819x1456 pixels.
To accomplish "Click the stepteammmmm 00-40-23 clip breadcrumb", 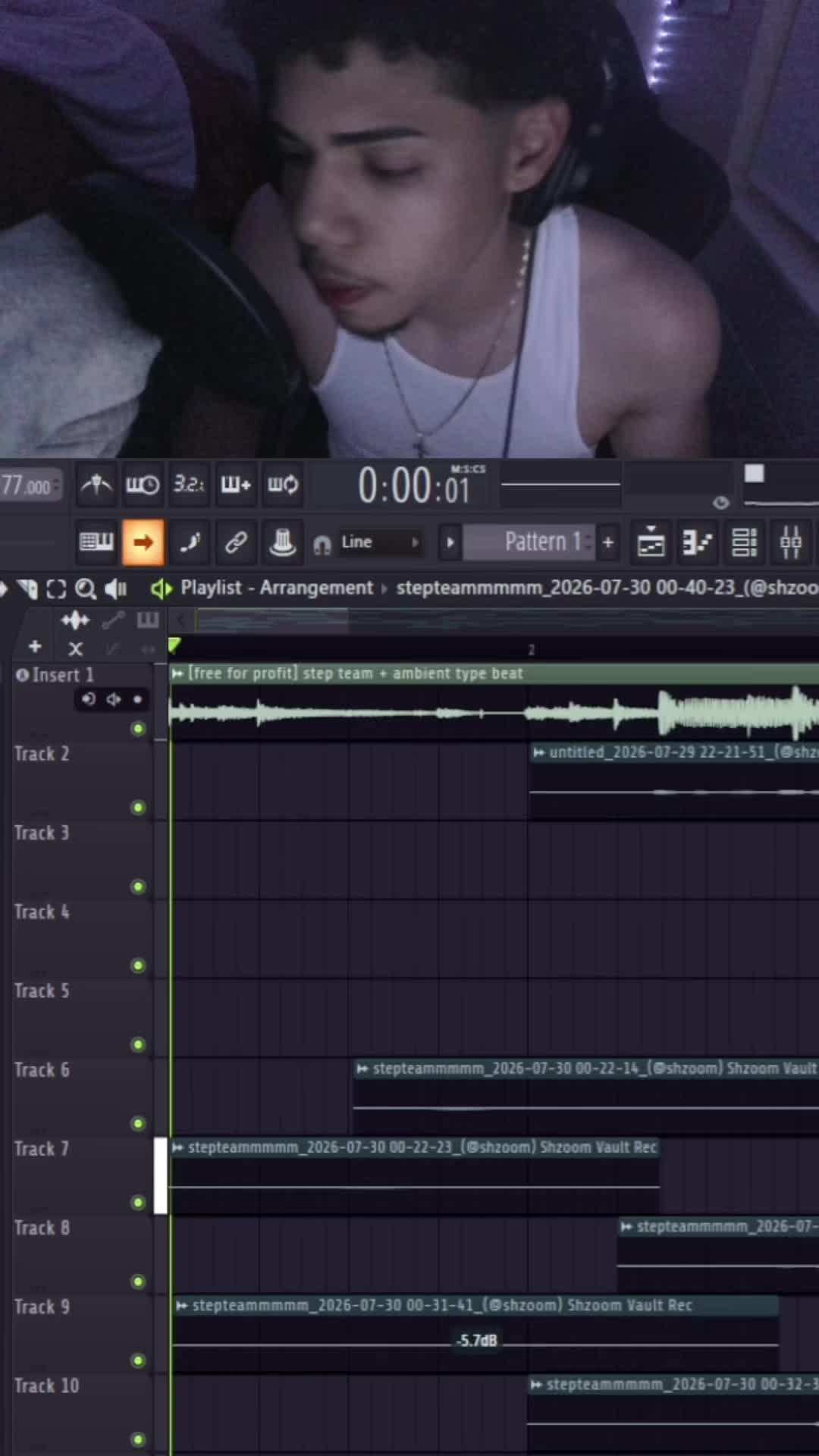I will tap(607, 588).
